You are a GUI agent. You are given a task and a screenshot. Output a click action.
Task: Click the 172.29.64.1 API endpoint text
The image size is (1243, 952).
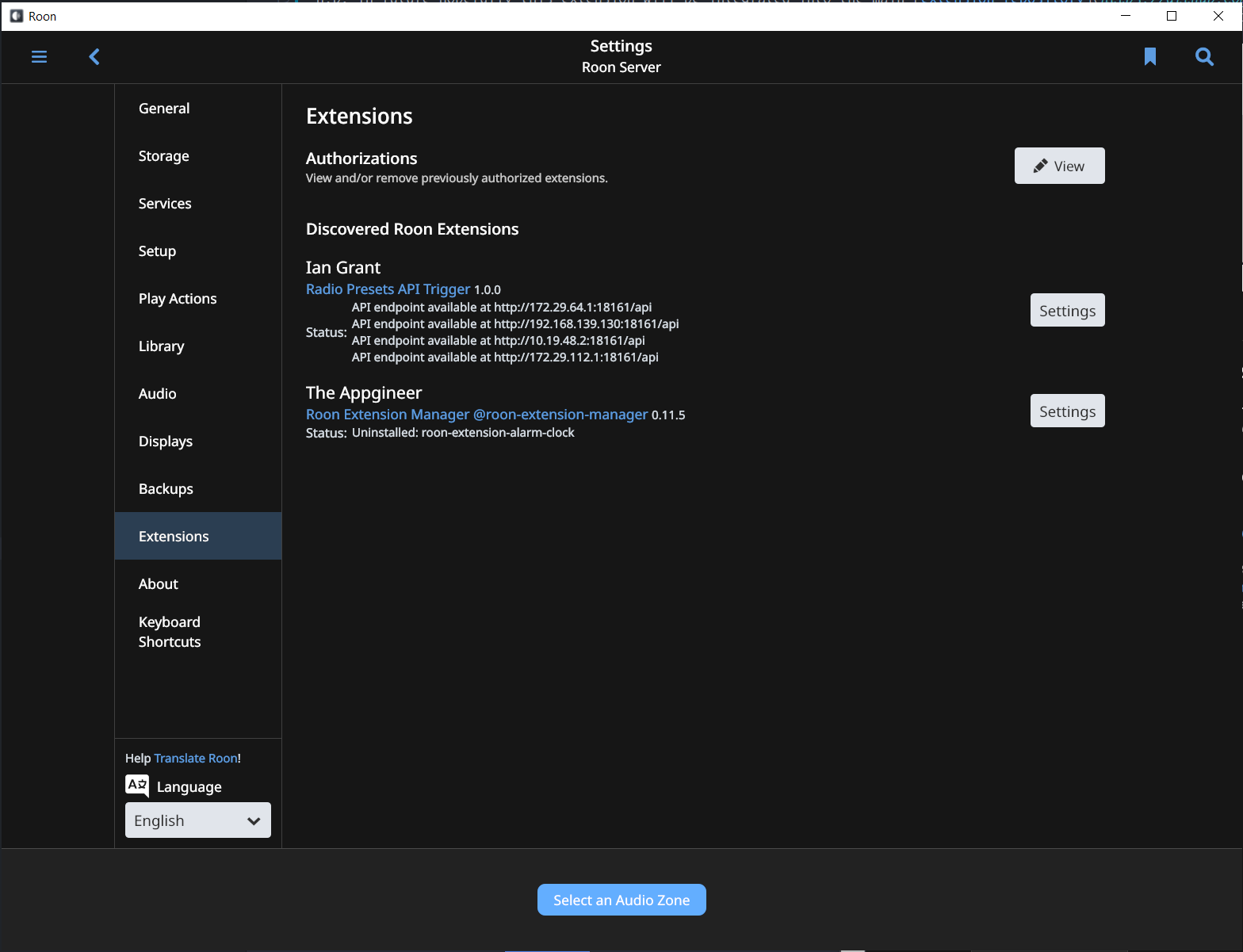(x=502, y=307)
